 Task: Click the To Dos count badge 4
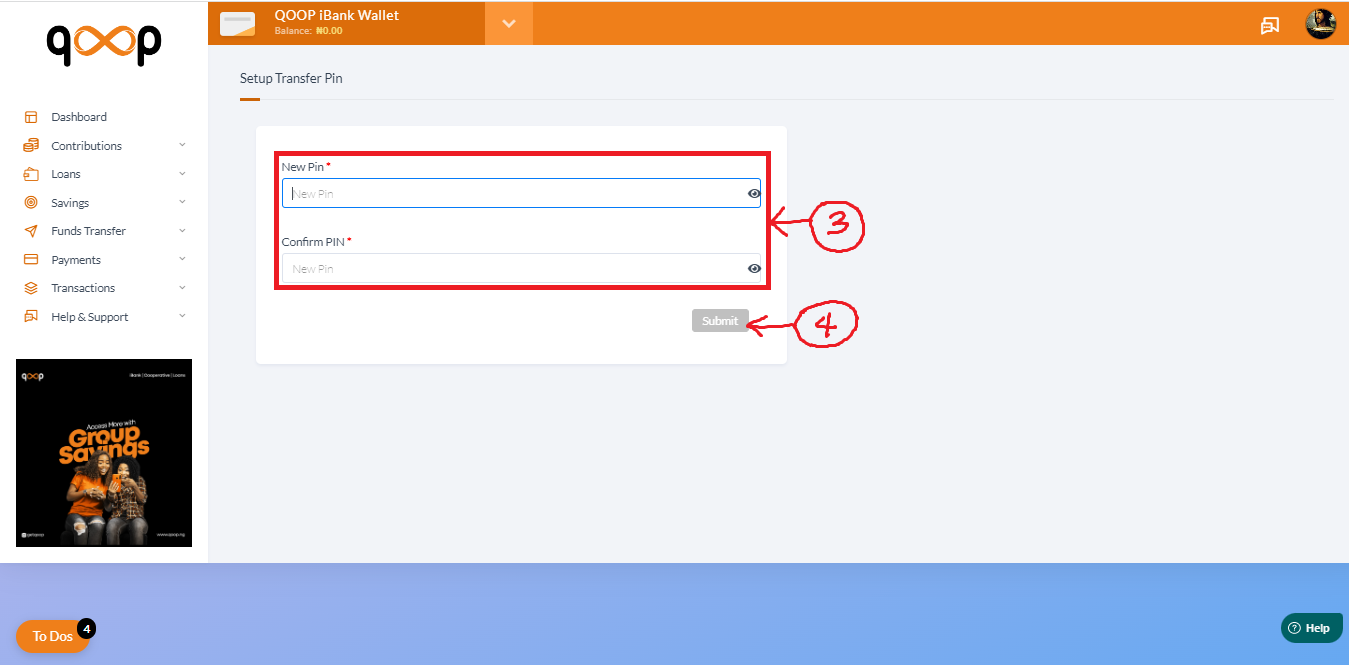pos(87,629)
